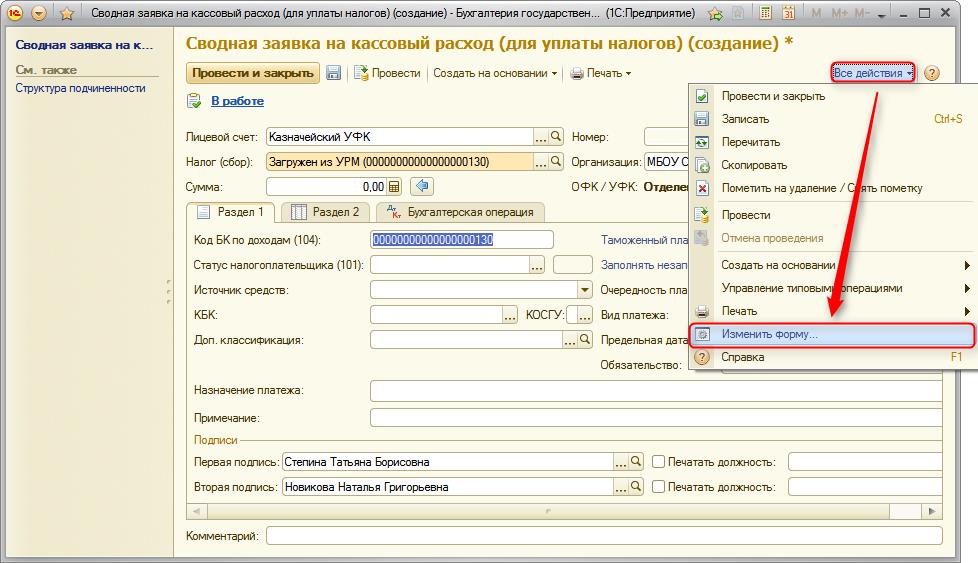Screen dimensions: 978x563
Task: Select Провести in the actions menu
Action: point(832,215)
